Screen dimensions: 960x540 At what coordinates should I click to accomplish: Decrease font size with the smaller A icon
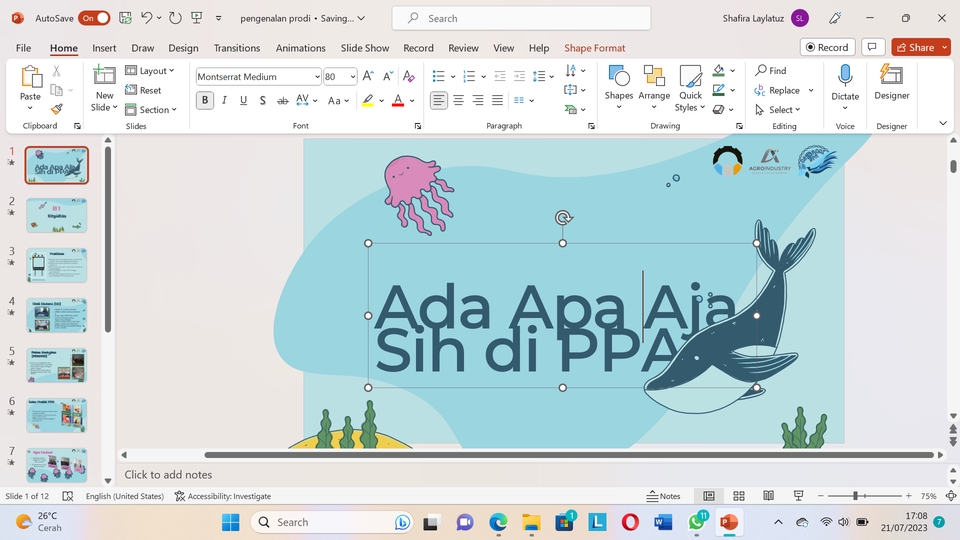(x=388, y=76)
